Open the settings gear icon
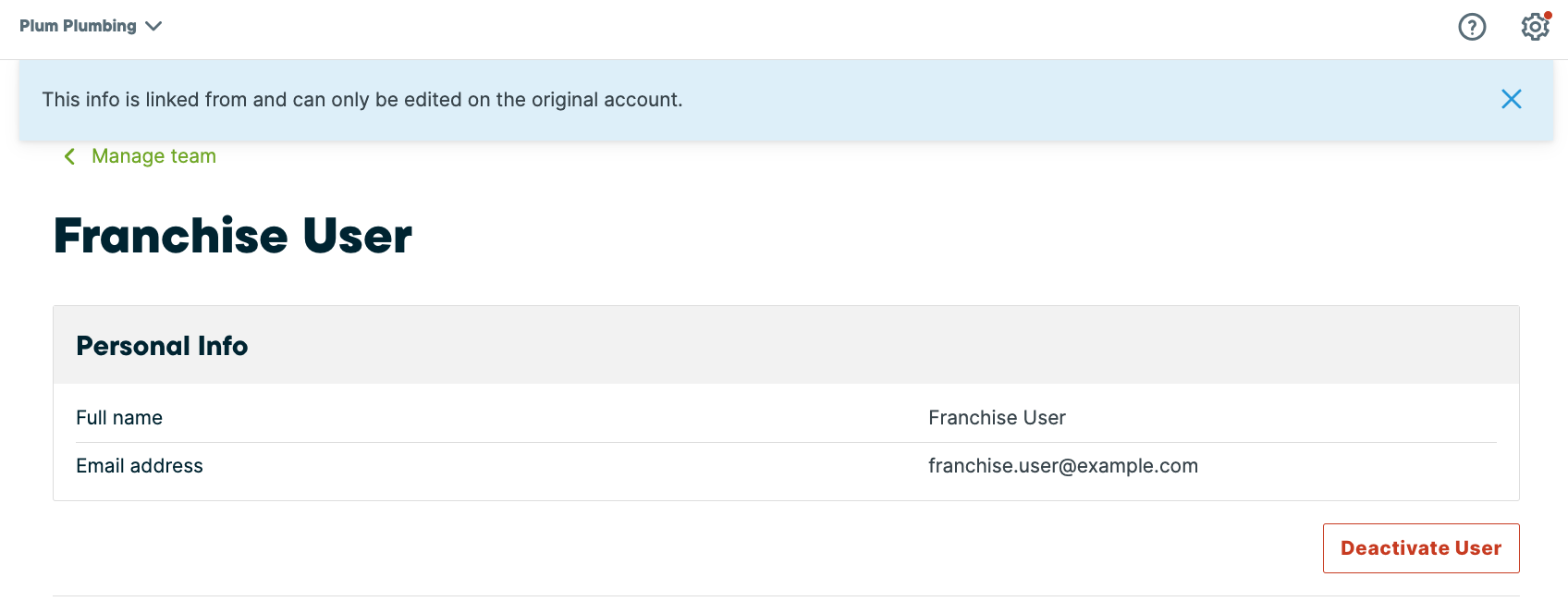The width and height of the screenshot is (1568, 614). (1536, 27)
